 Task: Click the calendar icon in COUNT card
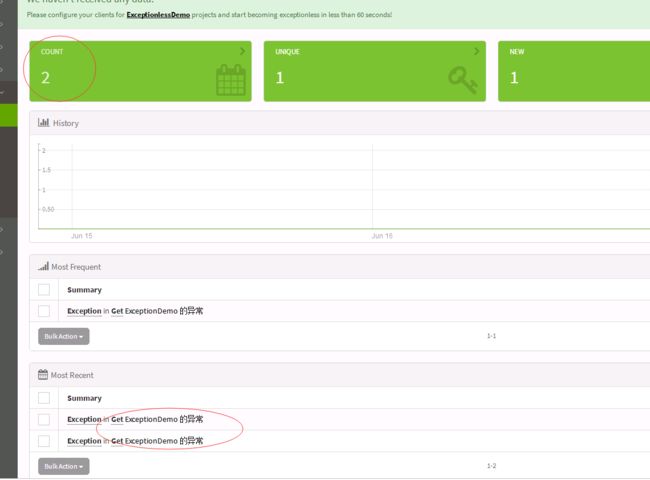[231, 80]
